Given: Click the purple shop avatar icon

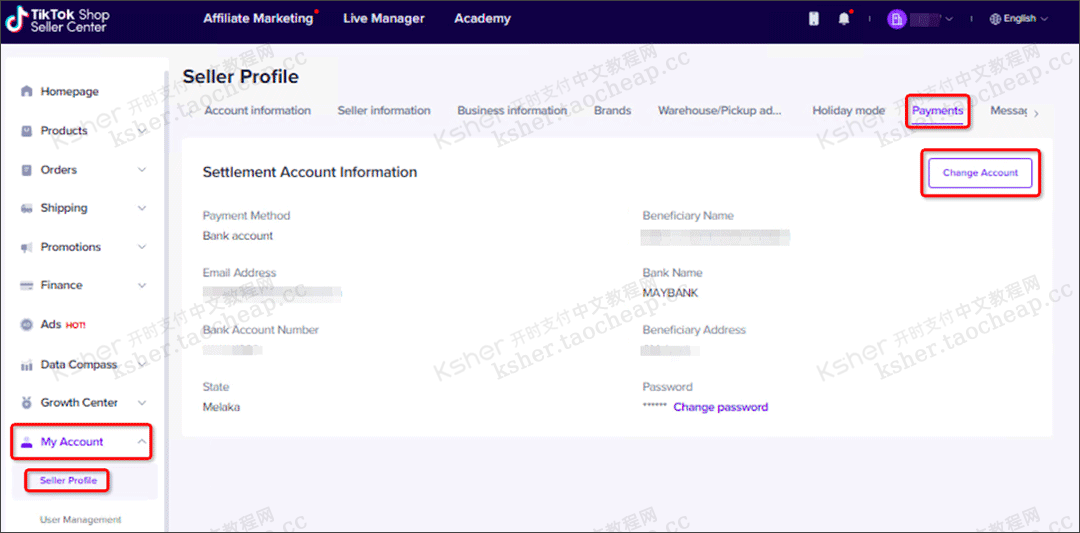Looking at the screenshot, I should click(x=896, y=19).
